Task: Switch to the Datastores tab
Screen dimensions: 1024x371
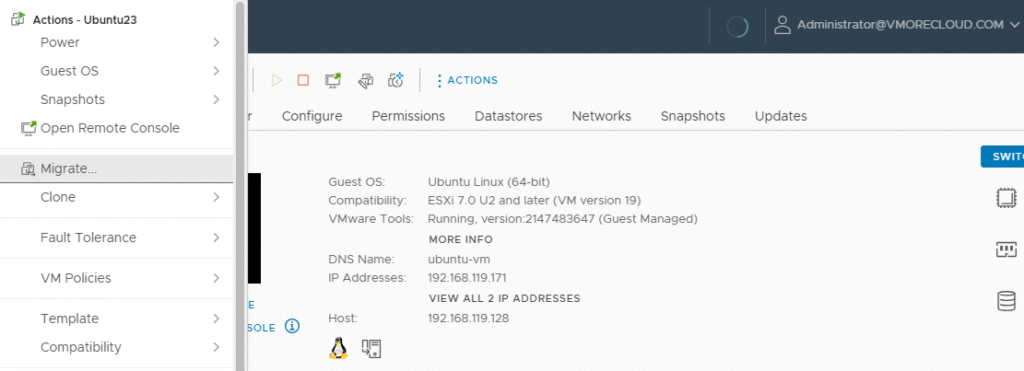Action: (508, 116)
